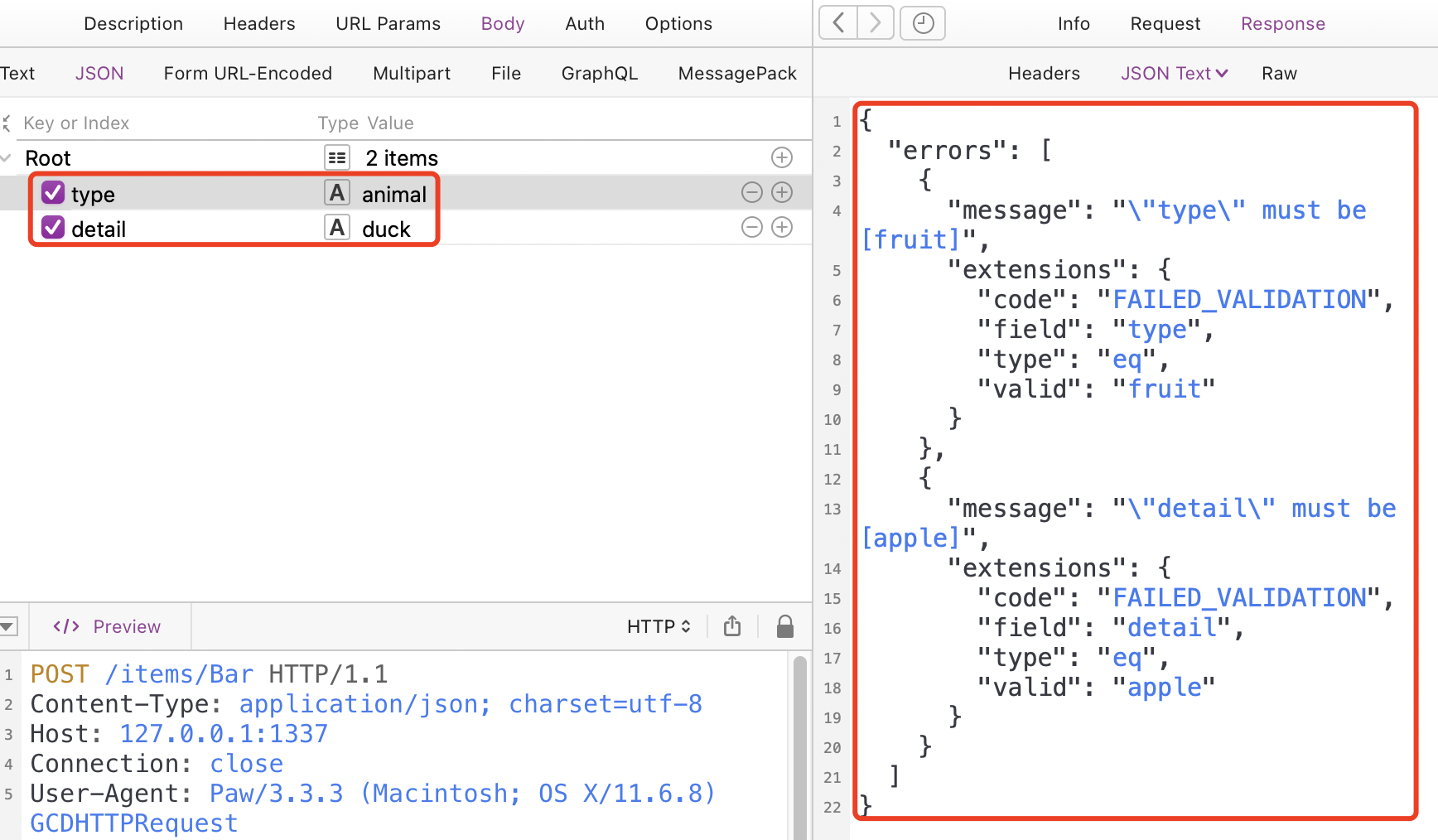
Task: Choose File body type
Action: coord(506,73)
